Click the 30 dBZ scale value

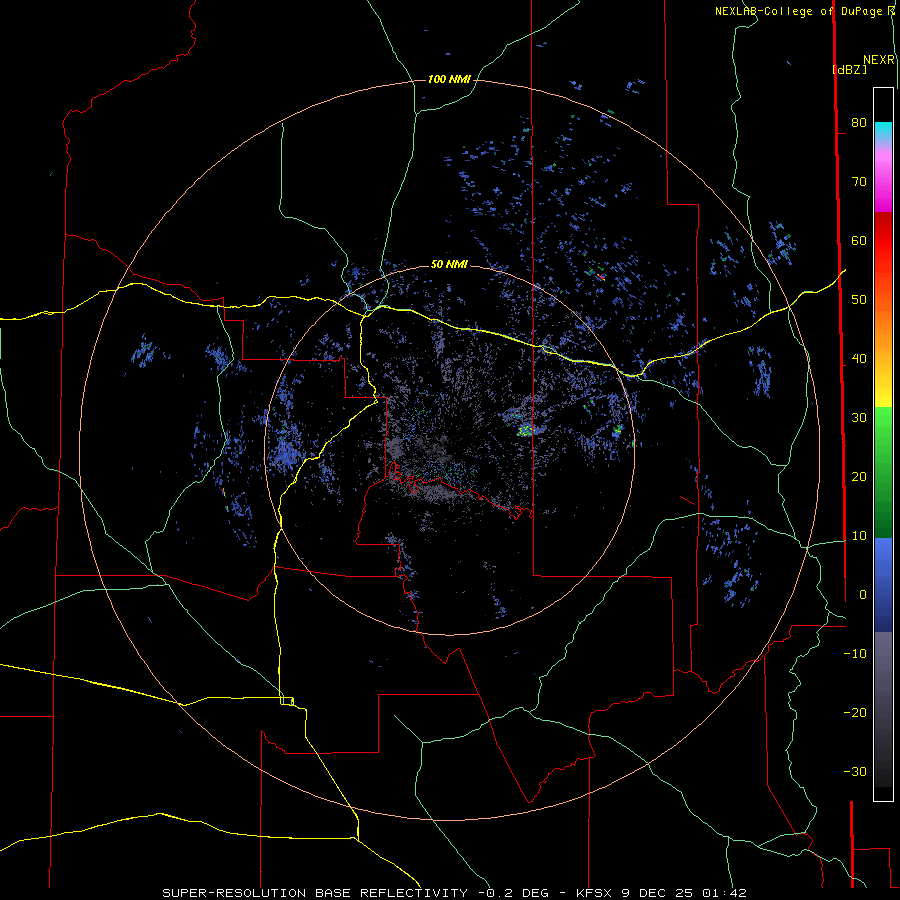tap(859, 418)
